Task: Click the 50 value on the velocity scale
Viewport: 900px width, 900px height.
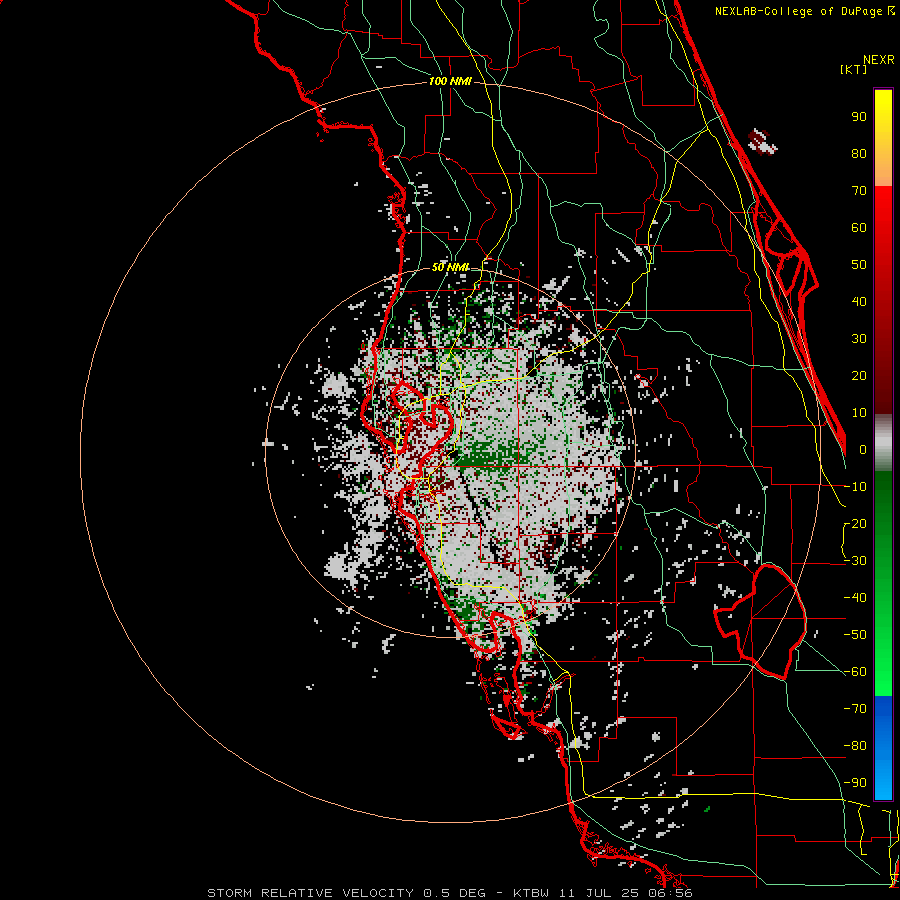Action: (859, 265)
